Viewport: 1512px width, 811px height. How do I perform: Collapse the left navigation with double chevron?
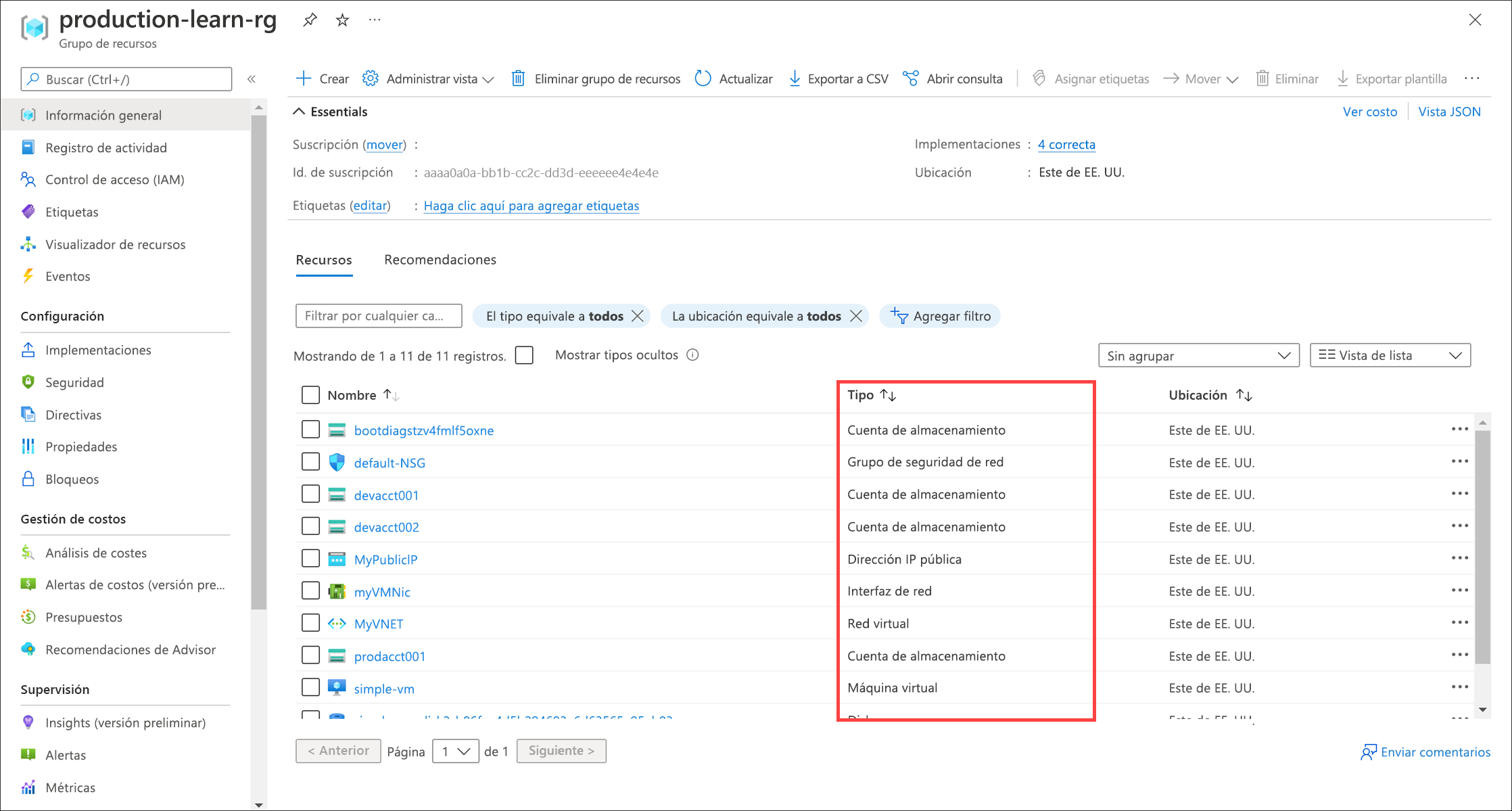coord(252,79)
